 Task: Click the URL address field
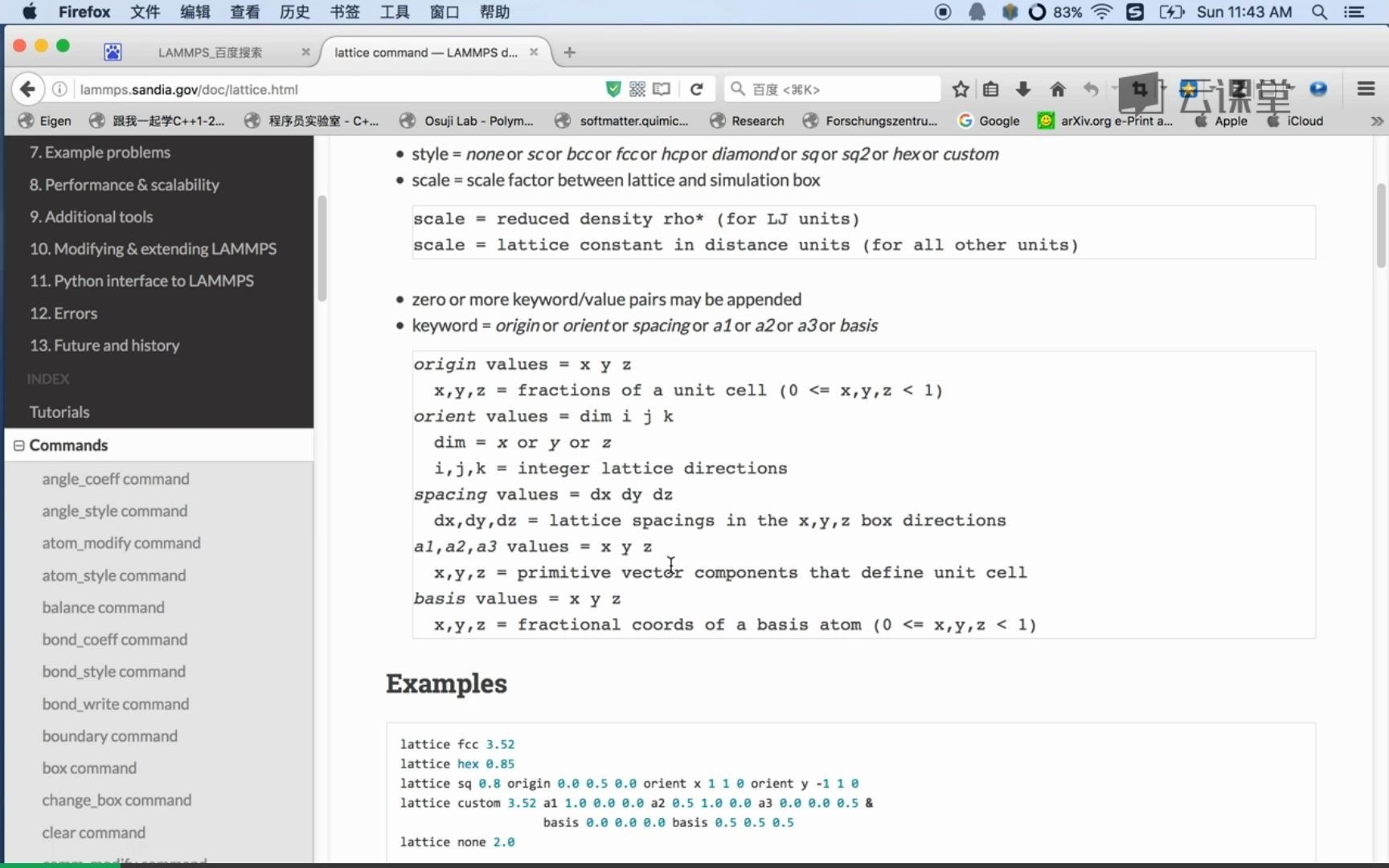(338, 89)
